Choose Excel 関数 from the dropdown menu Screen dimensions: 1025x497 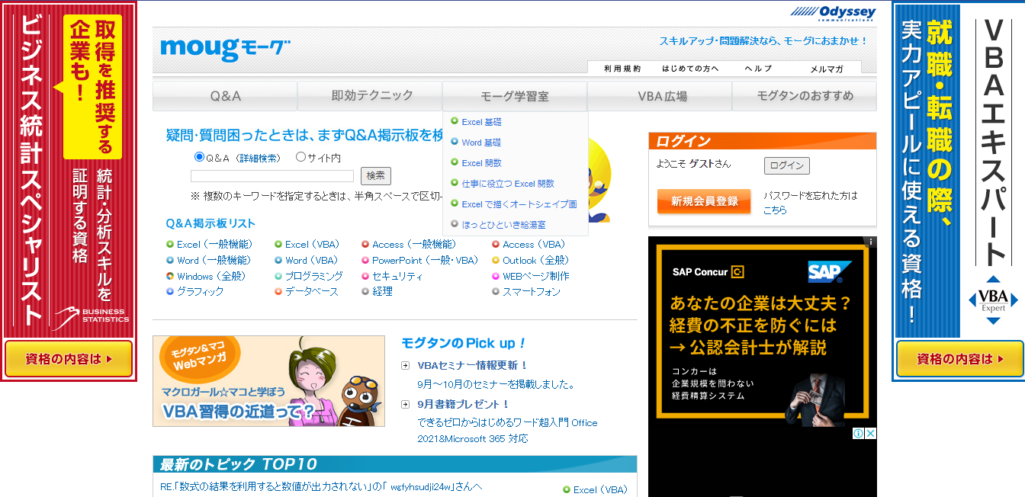[482, 163]
